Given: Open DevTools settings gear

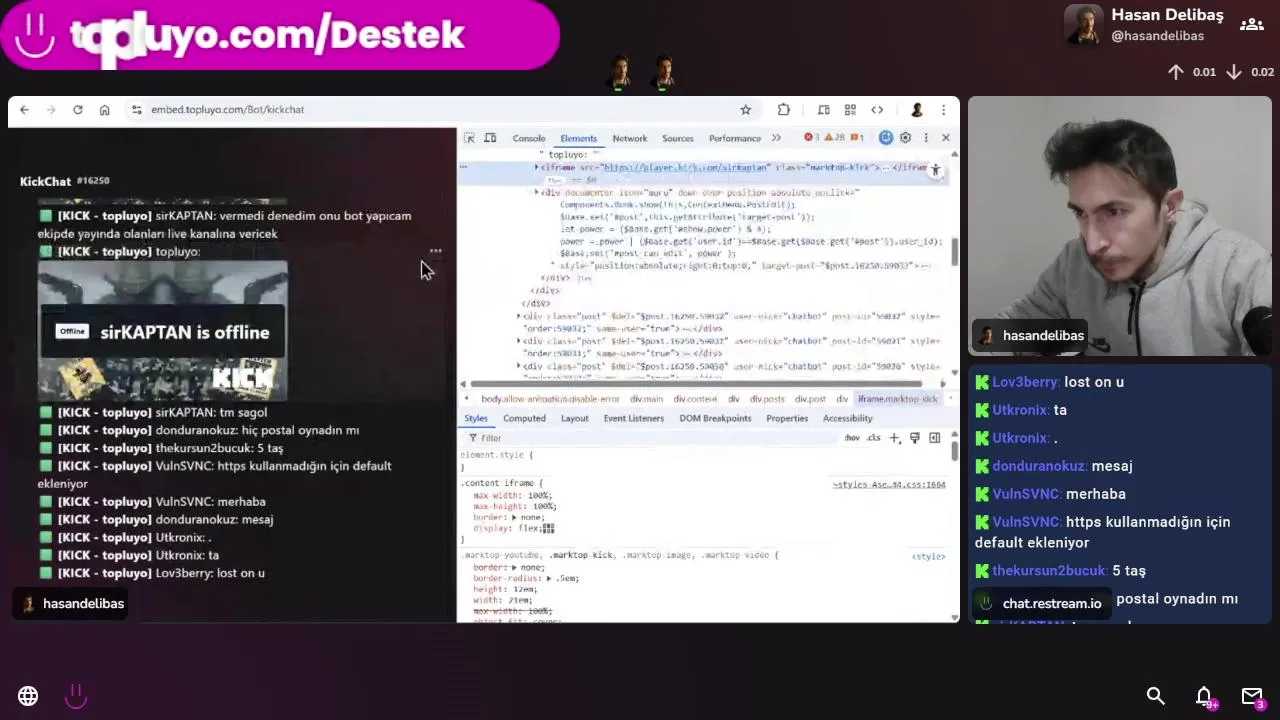Looking at the screenshot, I should pyautogui.click(x=905, y=138).
